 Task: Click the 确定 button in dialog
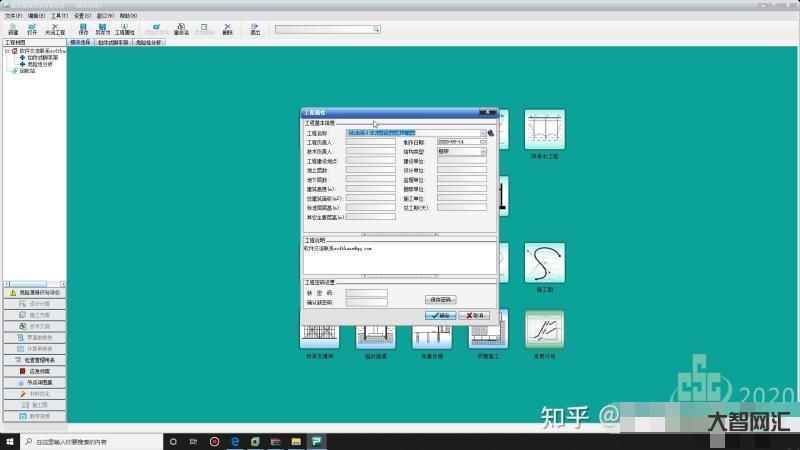439,315
